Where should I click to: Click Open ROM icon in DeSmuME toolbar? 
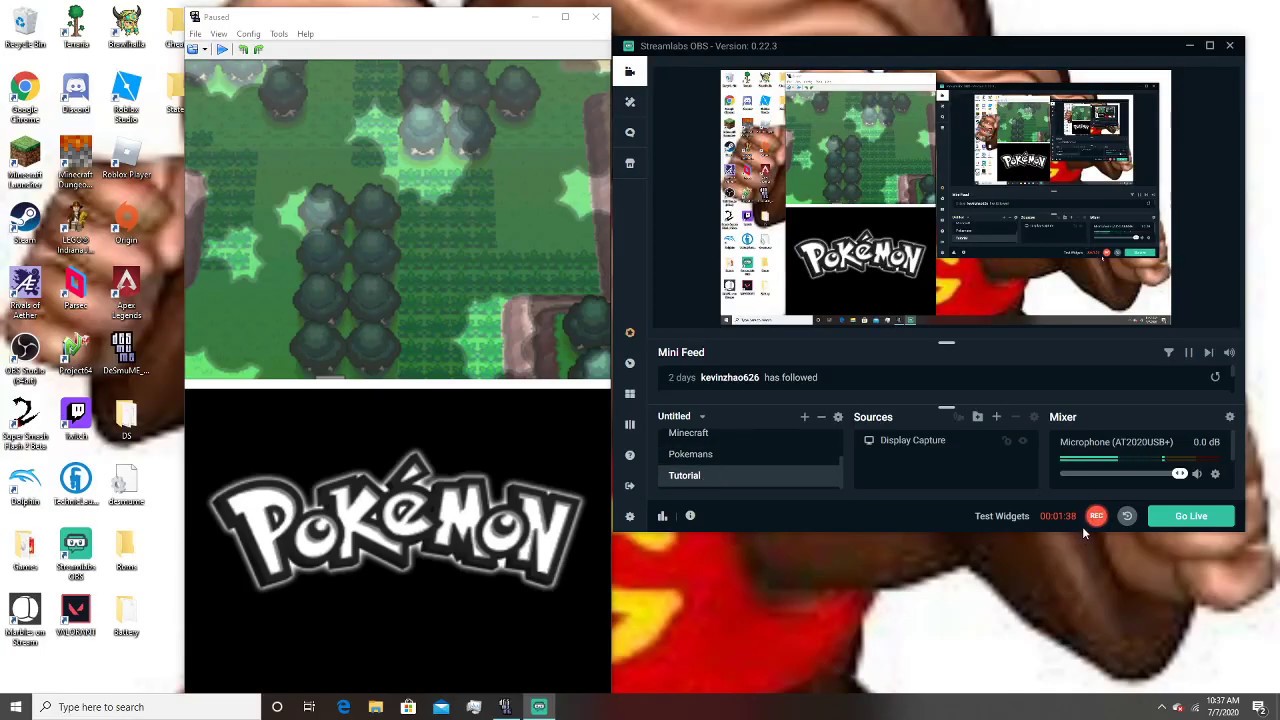point(193,49)
